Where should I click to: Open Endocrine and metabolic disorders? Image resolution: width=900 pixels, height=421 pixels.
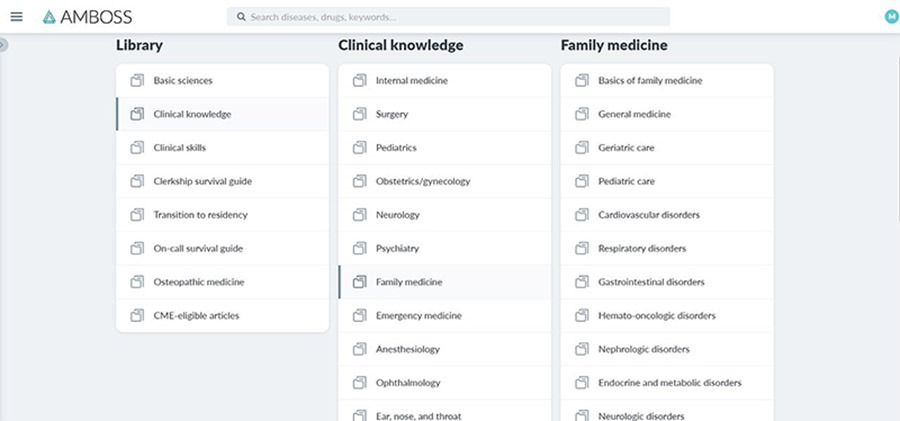[x=669, y=383]
